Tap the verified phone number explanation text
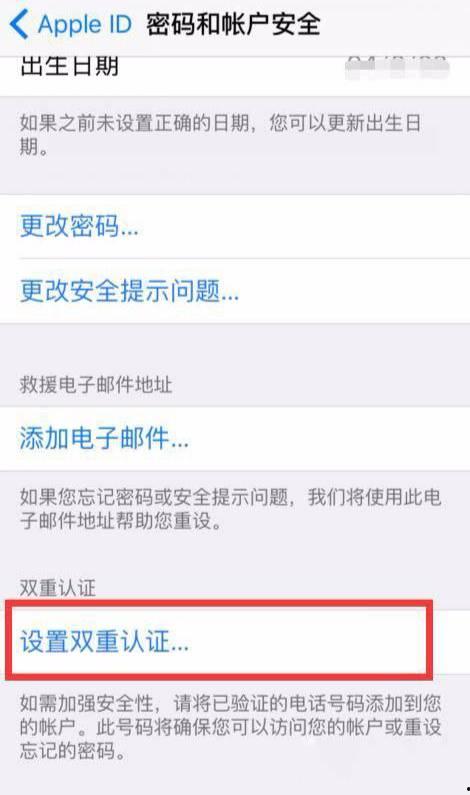The height and width of the screenshot is (795, 470). click(230, 727)
